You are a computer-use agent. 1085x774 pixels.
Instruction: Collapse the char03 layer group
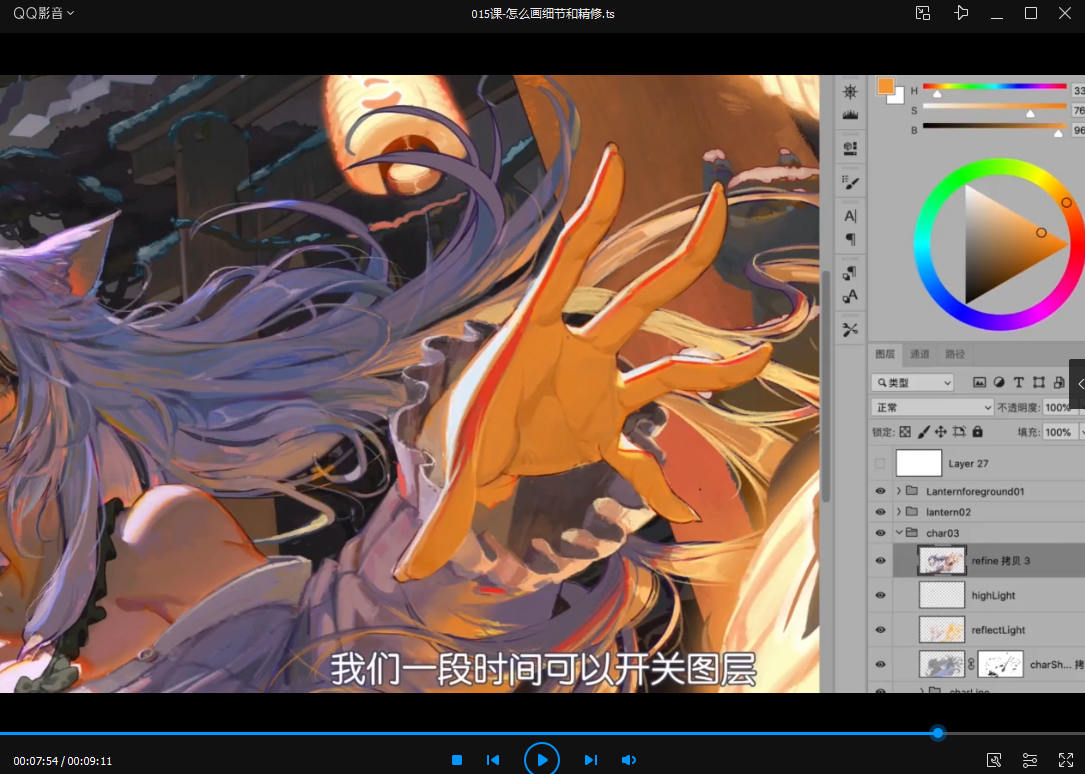(x=898, y=533)
